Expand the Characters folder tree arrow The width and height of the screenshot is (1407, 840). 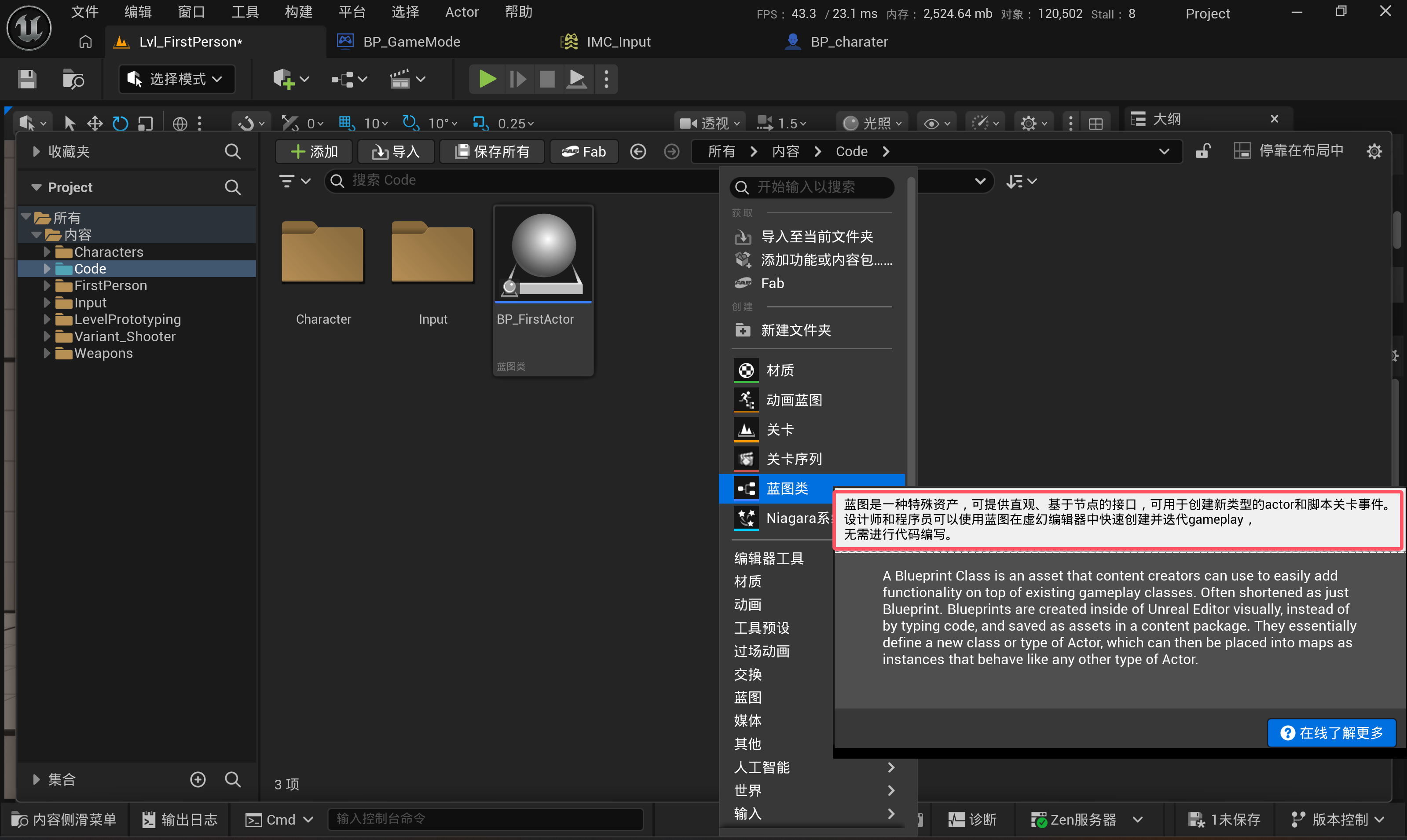[x=47, y=252]
